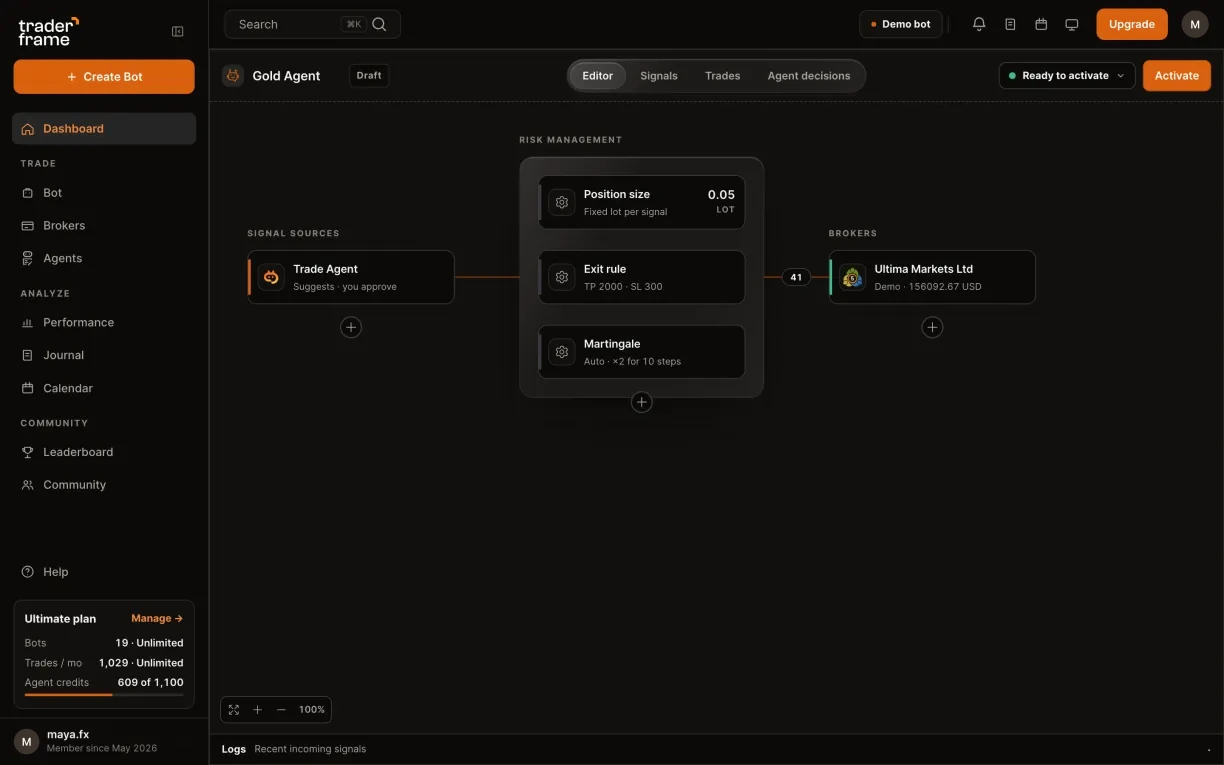The image size is (1224, 765).
Task: Open Journal in the sidebar
Action: [104, 355]
